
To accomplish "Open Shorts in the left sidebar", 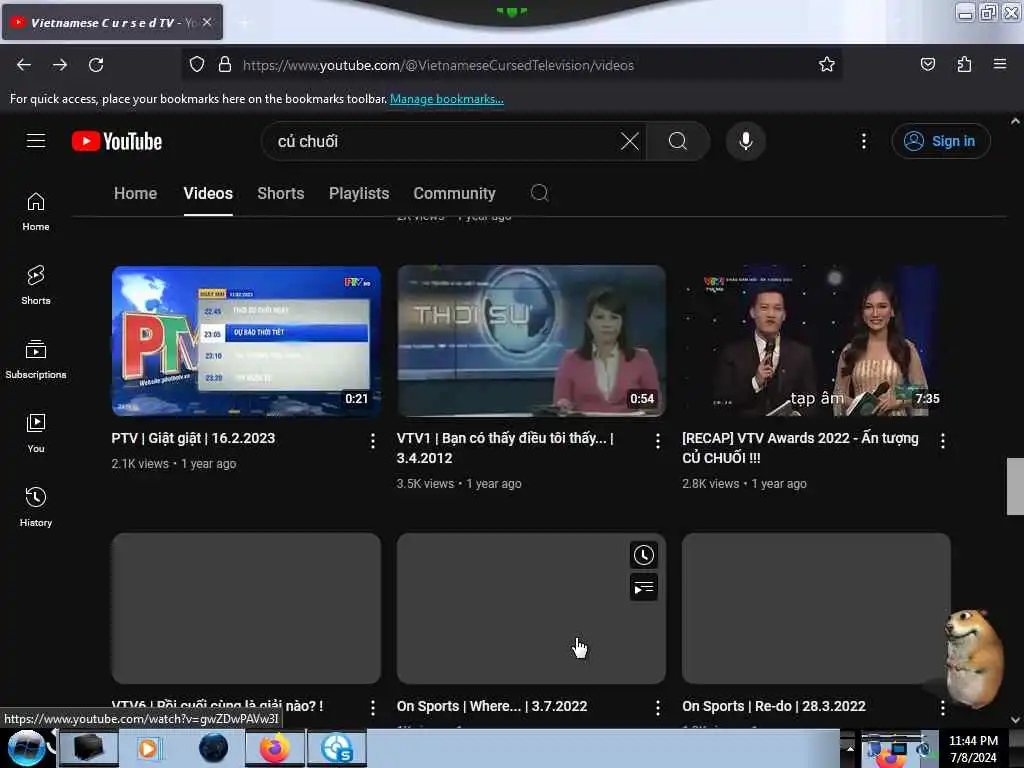I will tap(36, 285).
